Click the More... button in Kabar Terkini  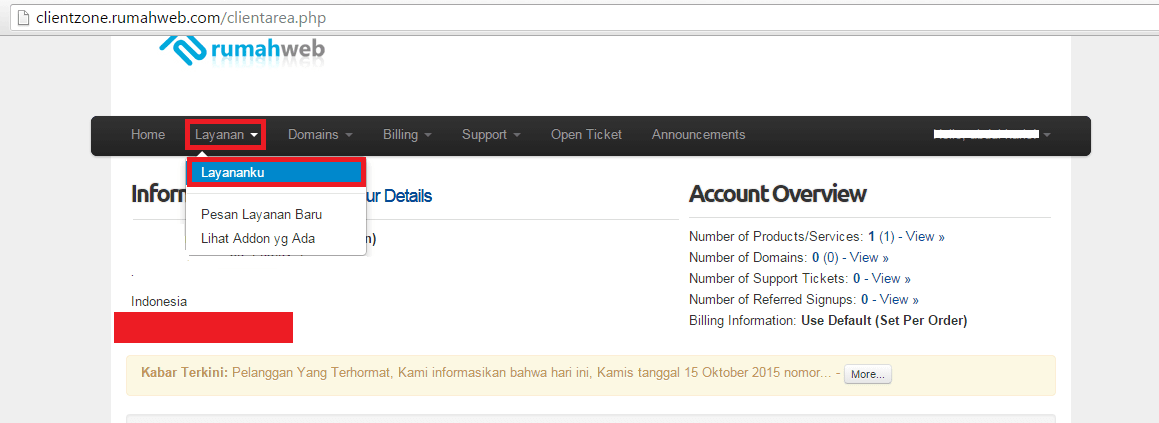tap(868, 374)
